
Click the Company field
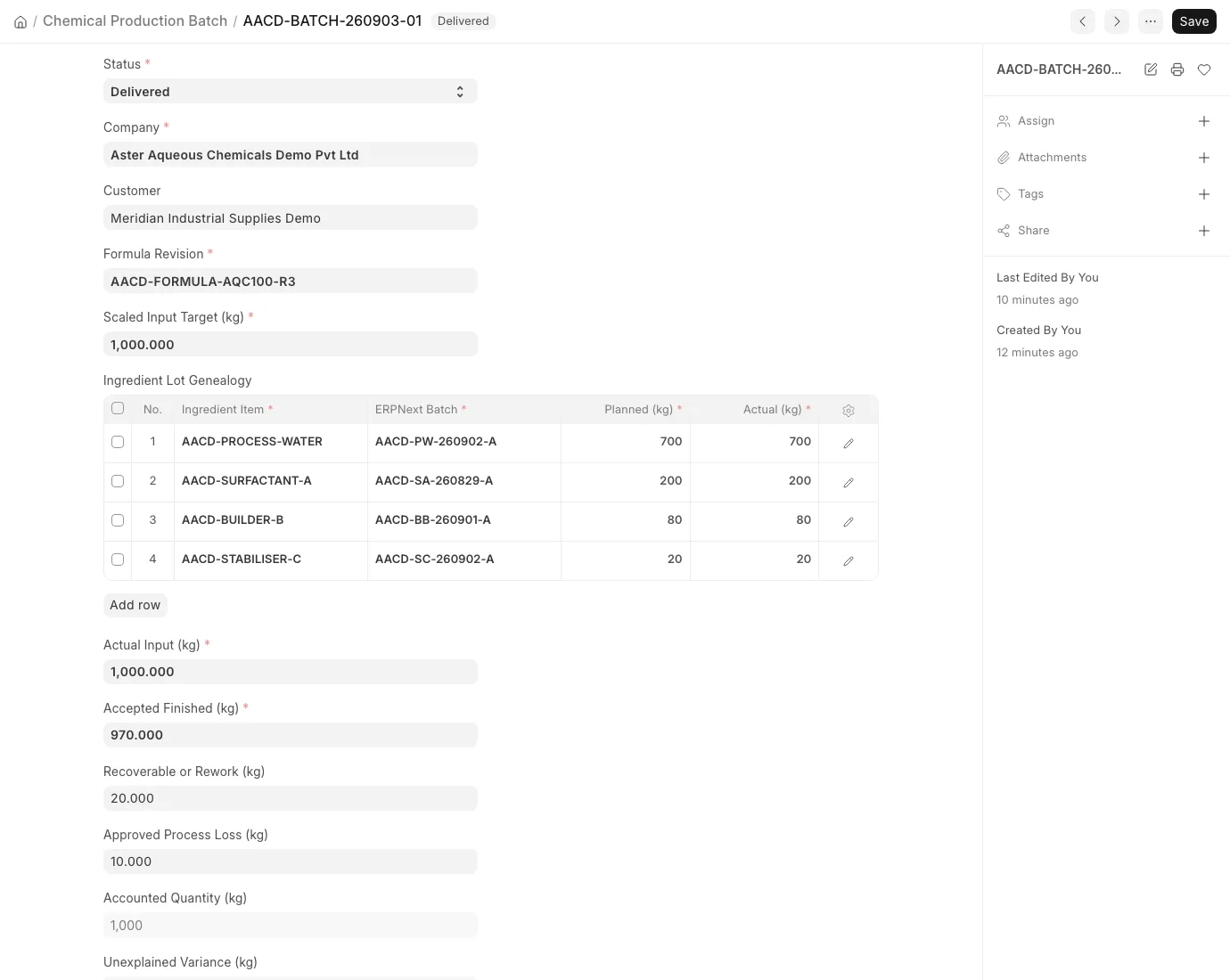(x=291, y=155)
